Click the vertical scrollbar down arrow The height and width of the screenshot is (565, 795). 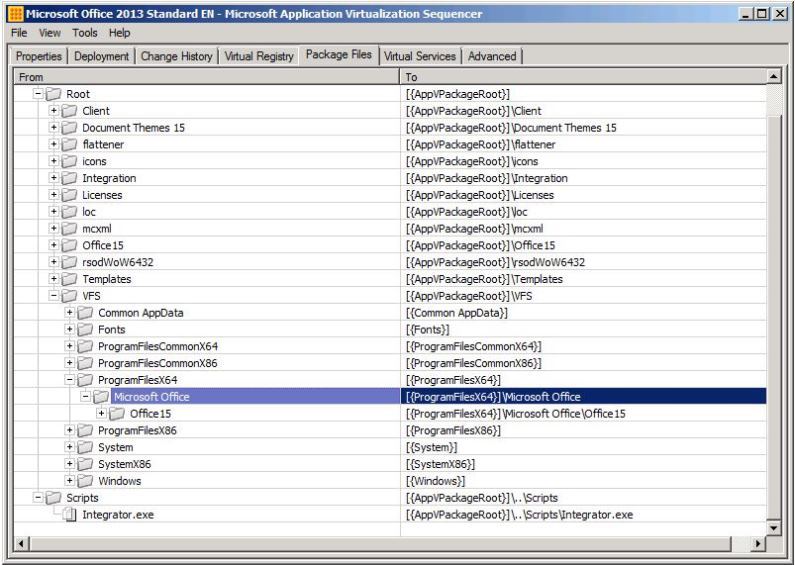(x=774, y=528)
